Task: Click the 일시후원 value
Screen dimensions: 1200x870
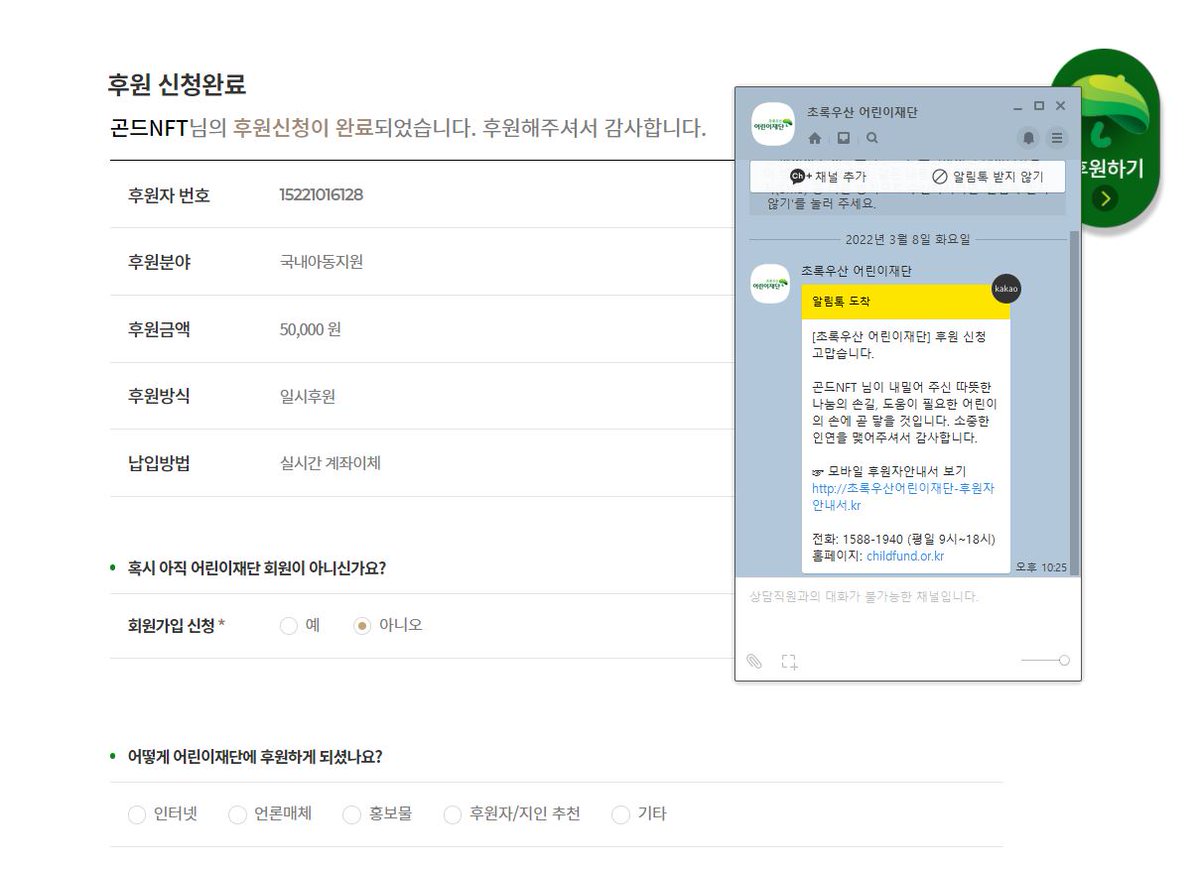Action: [x=307, y=396]
